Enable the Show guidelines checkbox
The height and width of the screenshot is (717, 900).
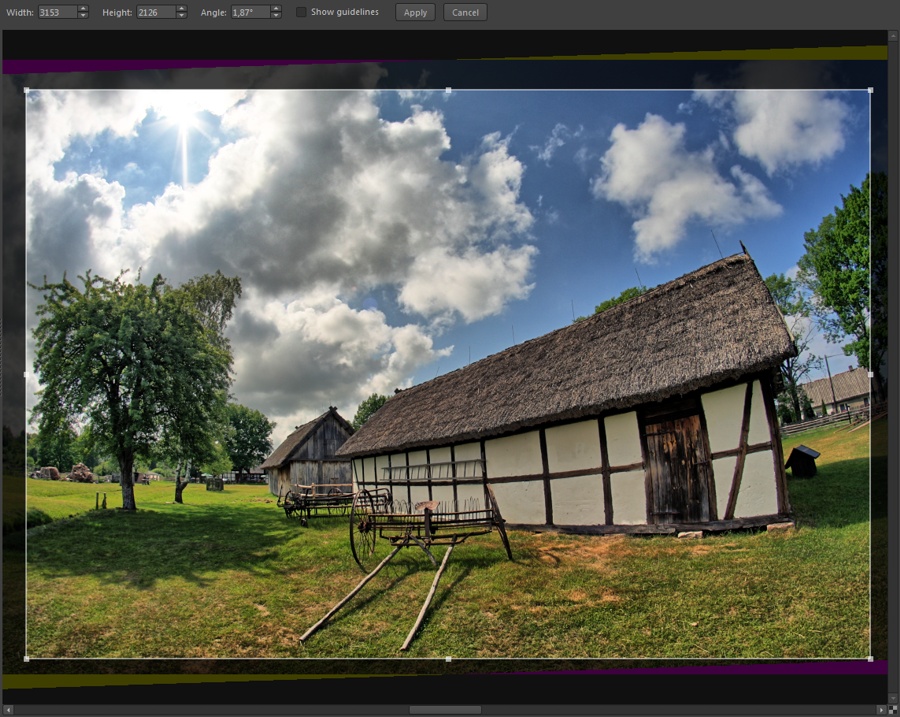[301, 12]
